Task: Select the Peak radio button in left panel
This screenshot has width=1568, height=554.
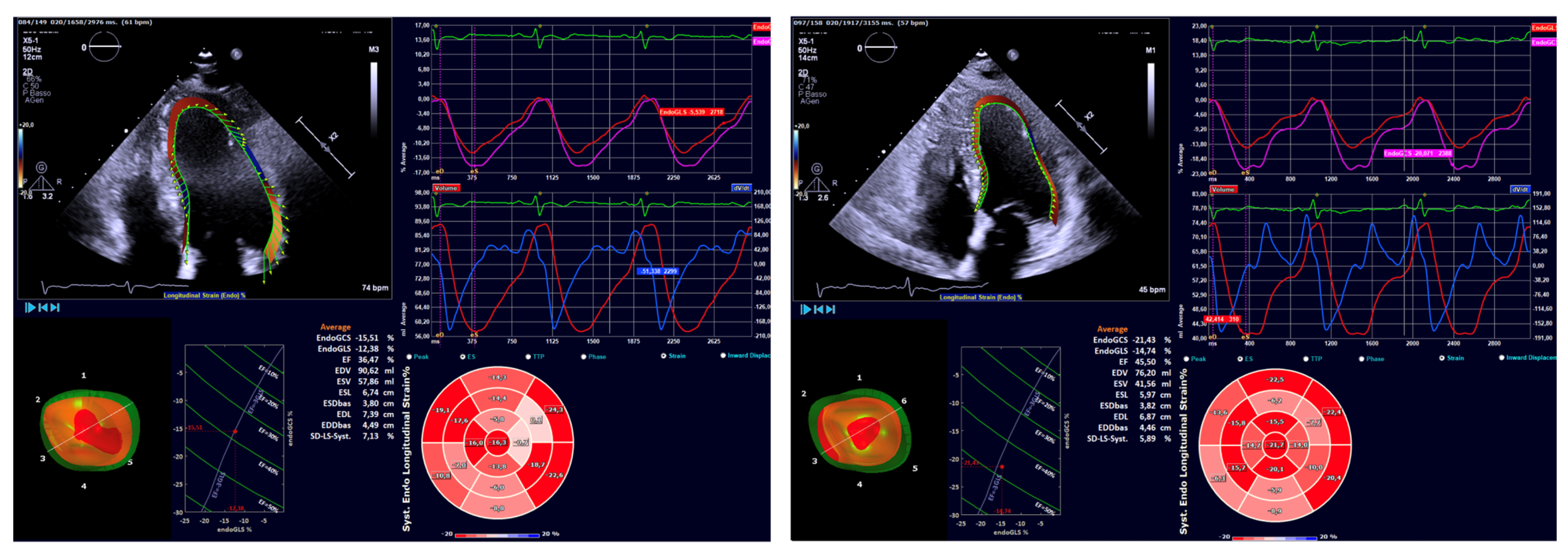Action: tap(409, 357)
